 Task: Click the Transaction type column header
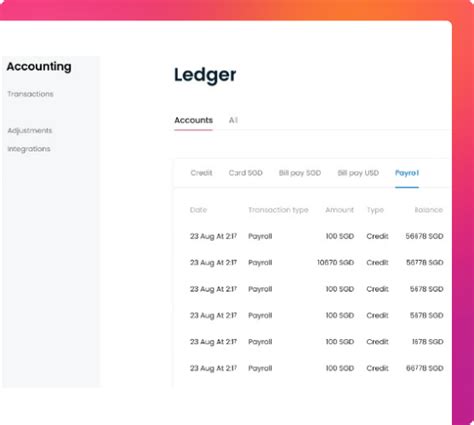point(278,210)
